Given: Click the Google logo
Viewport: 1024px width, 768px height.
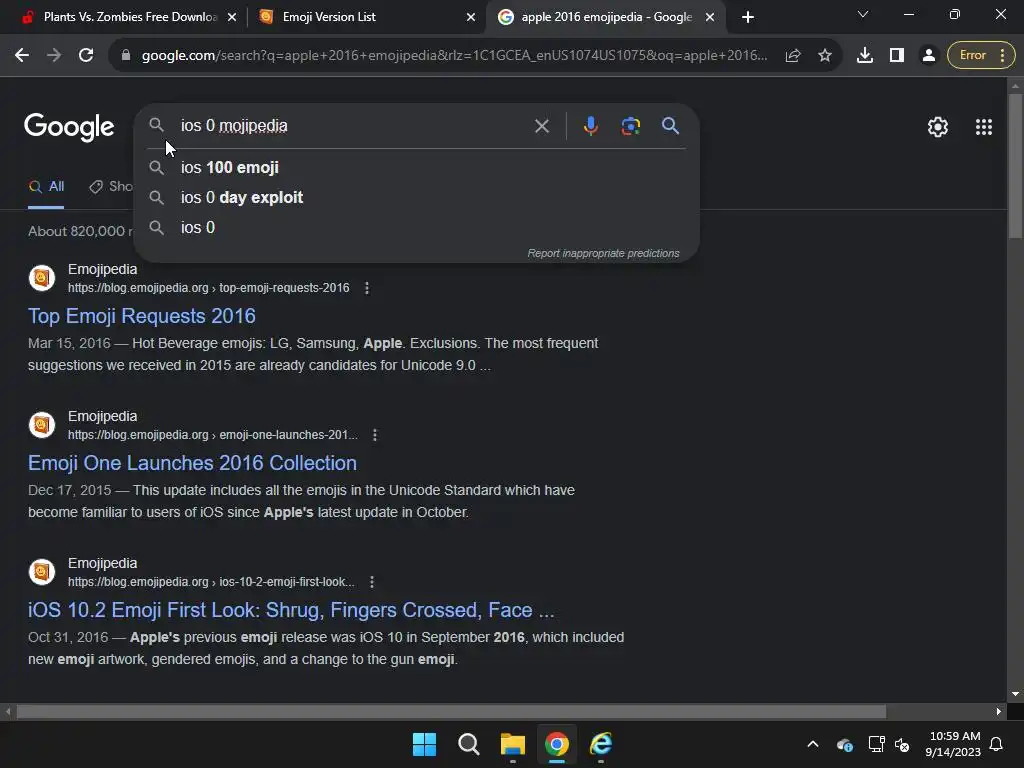Looking at the screenshot, I should [x=69, y=127].
